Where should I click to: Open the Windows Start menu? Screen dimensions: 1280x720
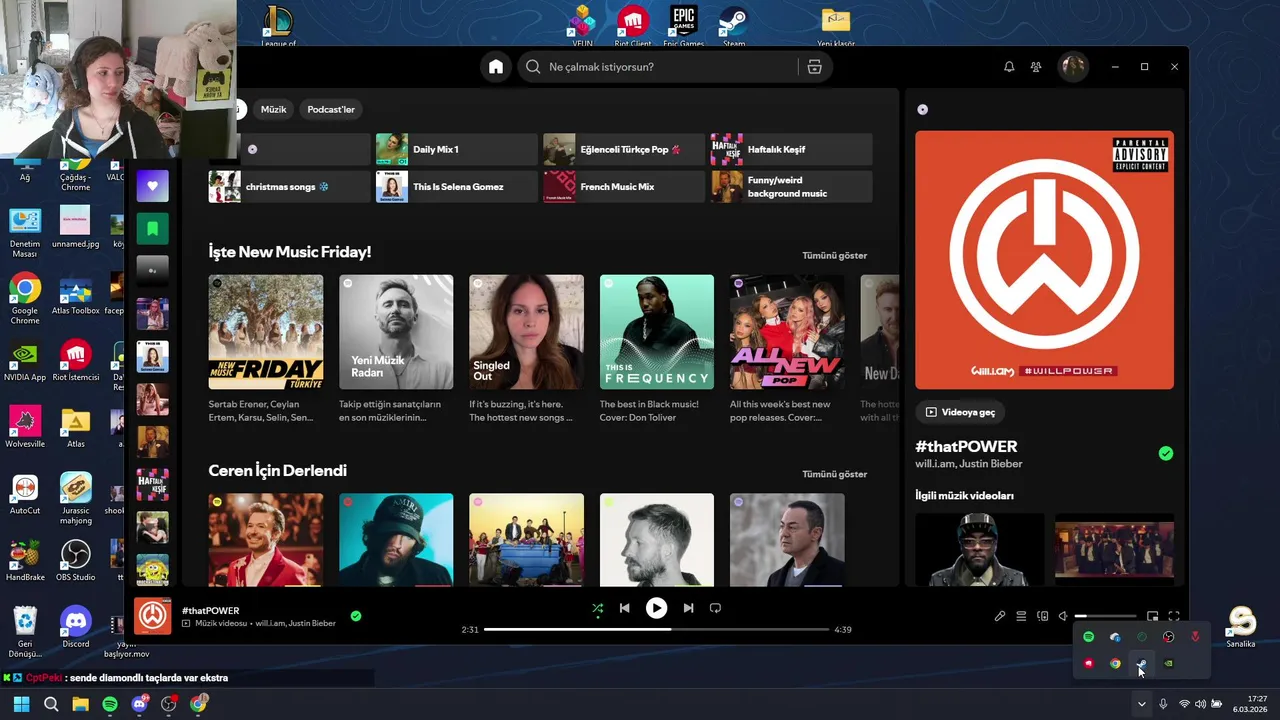point(21,704)
